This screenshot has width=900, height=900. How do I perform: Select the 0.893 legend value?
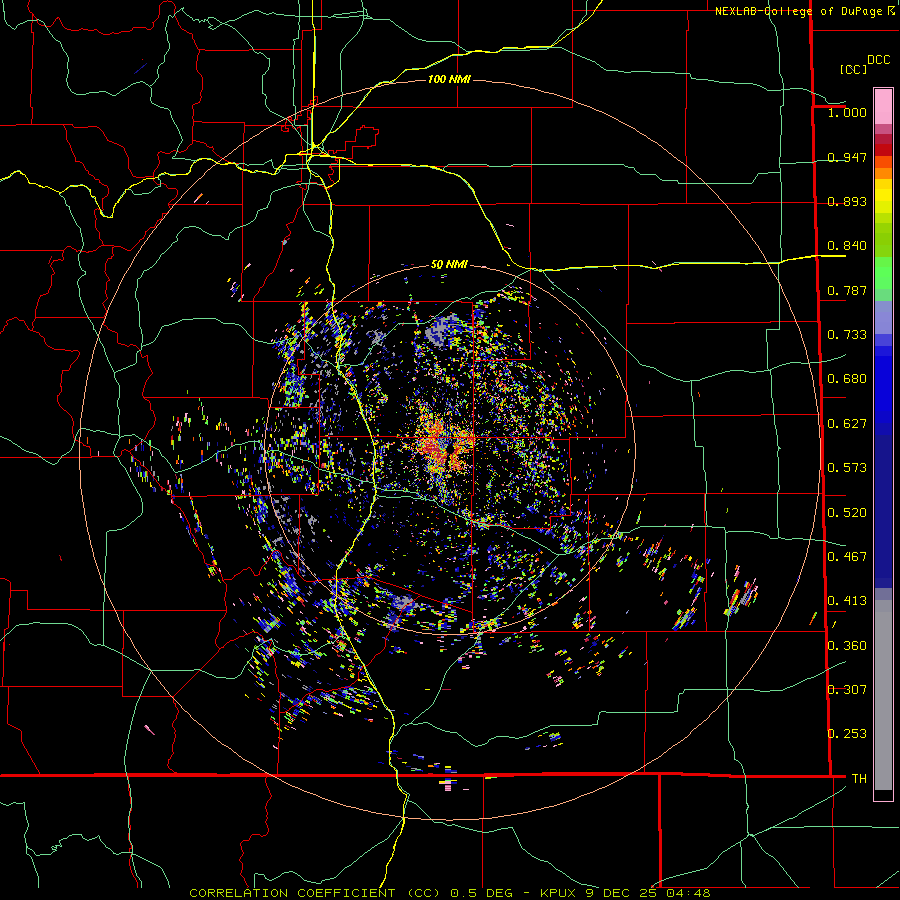847,201
